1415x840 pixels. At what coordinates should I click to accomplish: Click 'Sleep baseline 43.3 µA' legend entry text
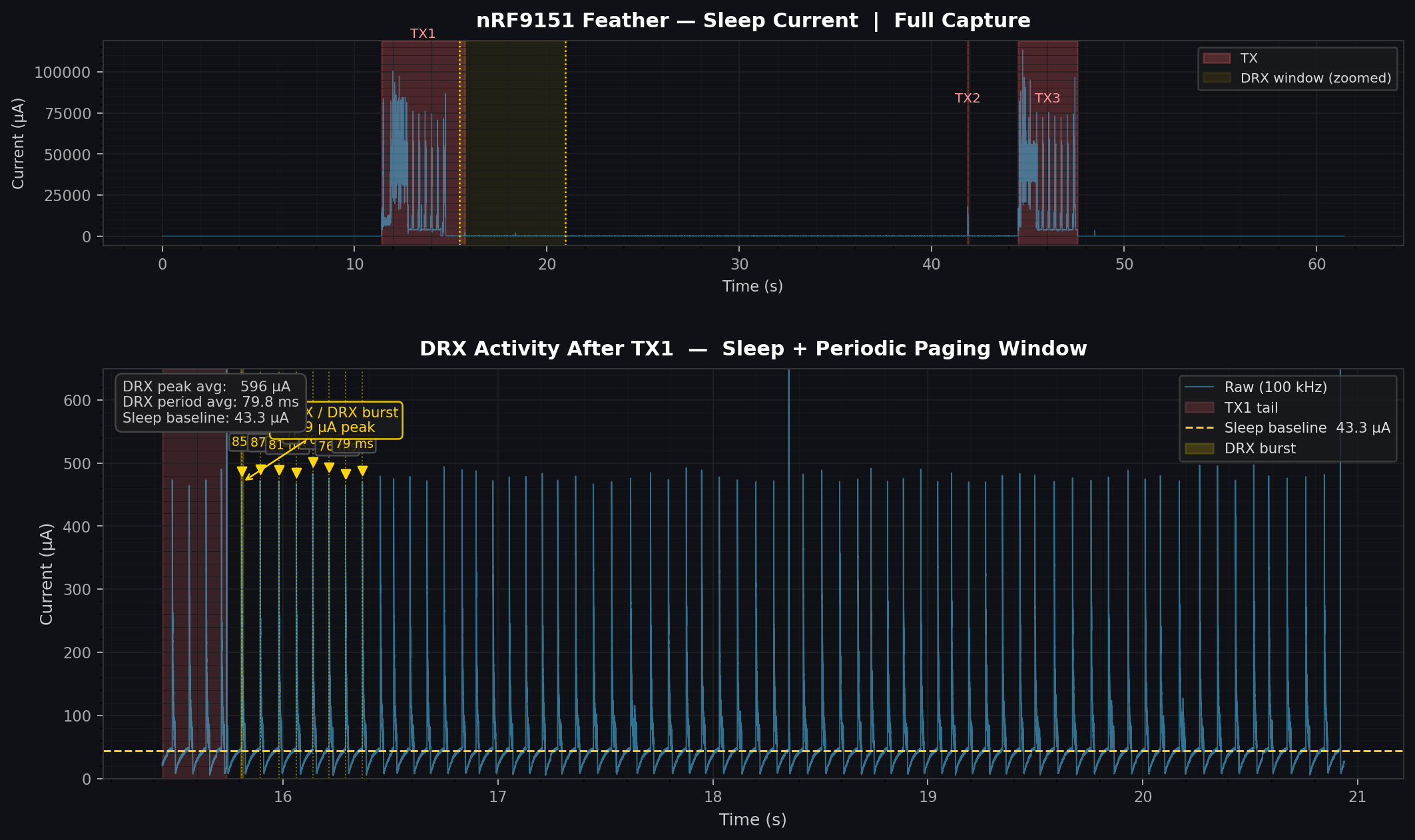1307,428
